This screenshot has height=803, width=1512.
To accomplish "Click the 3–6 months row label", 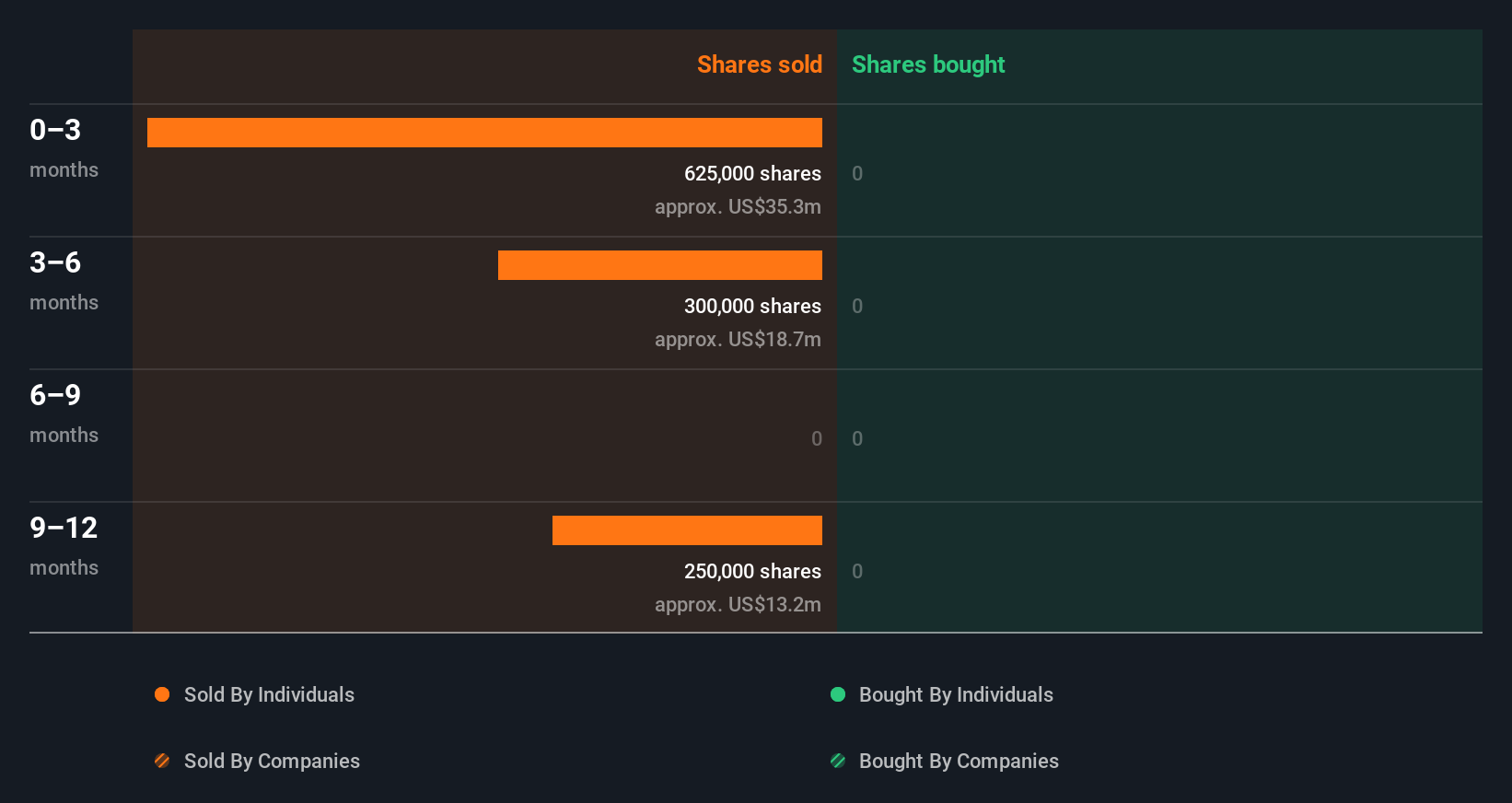I will [x=64, y=280].
